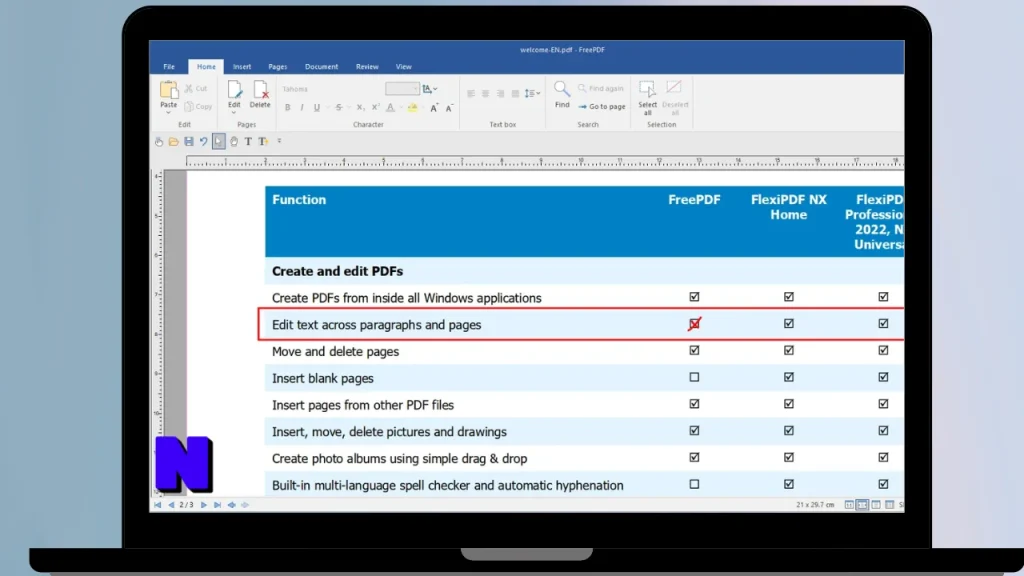Open the Customize quick access toolbar arrow

tap(280, 141)
